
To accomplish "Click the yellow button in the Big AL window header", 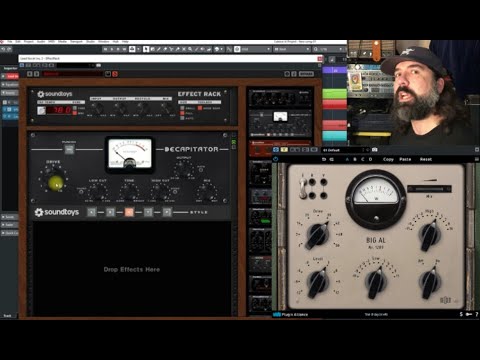I will coord(284,150).
